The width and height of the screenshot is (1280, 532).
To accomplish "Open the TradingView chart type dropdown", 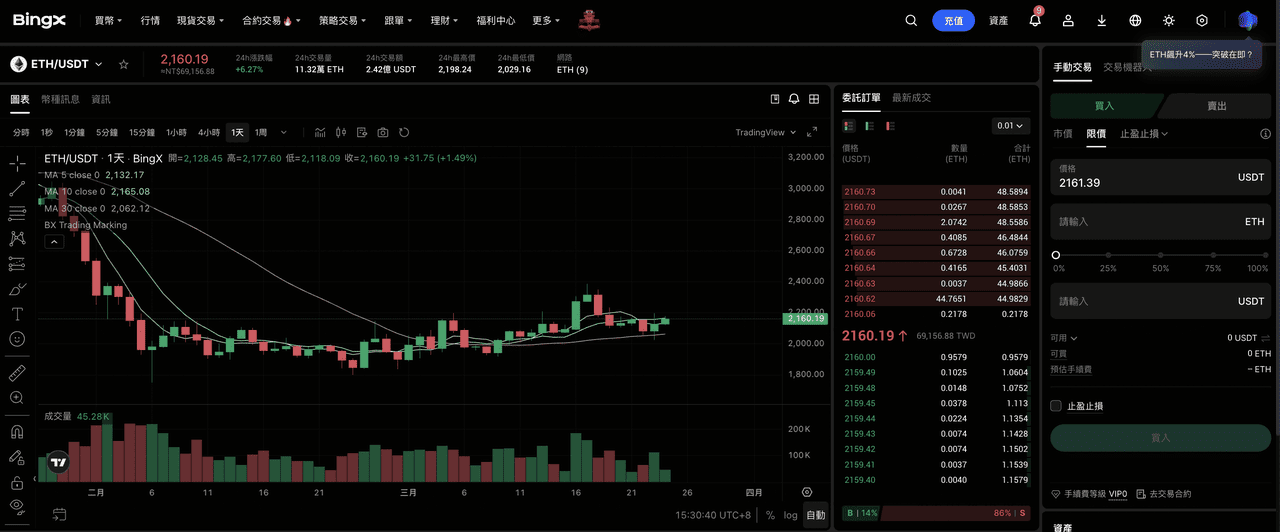I will (766, 132).
